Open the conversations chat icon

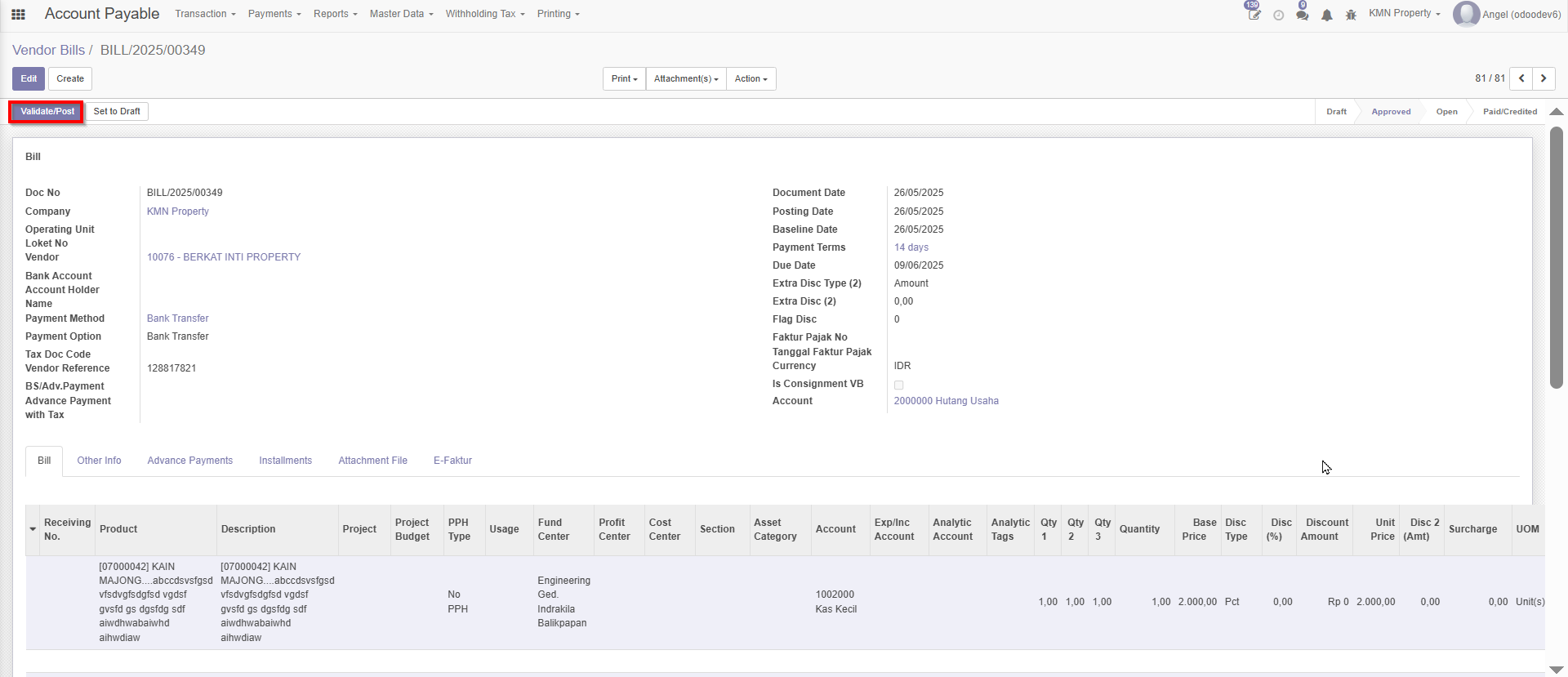(x=1303, y=14)
